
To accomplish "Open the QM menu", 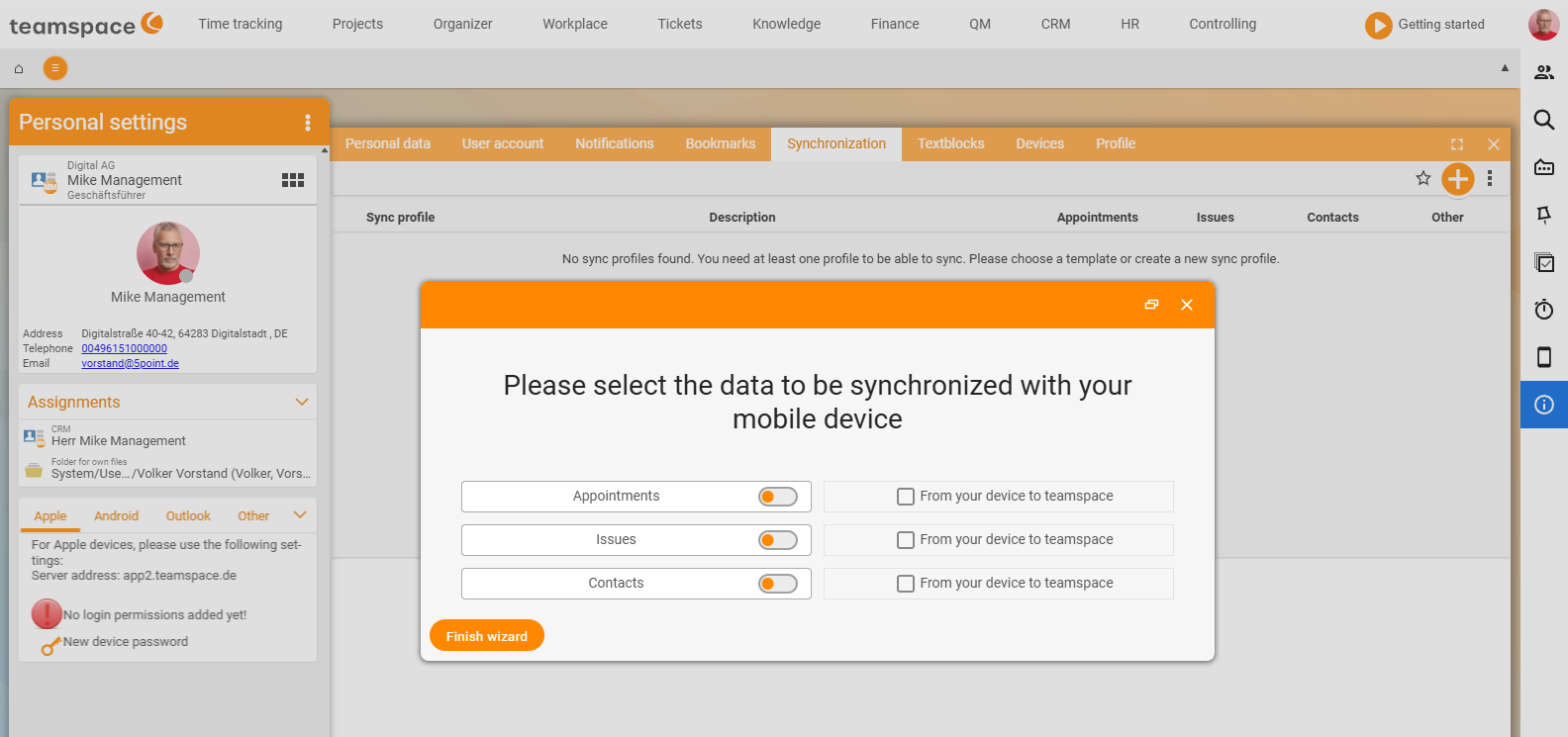I will (x=980, y=24).
